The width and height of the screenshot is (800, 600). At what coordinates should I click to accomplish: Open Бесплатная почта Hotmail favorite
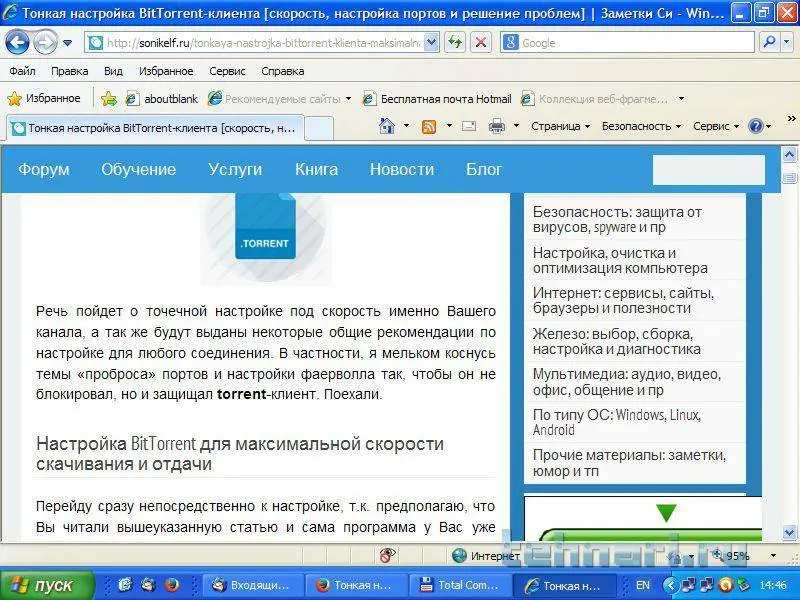tap(437, 99)
